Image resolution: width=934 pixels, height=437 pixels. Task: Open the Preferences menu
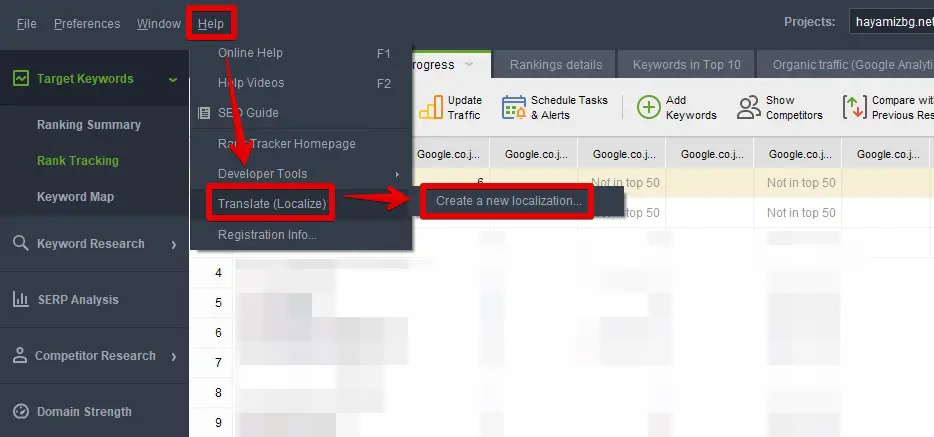87,23
